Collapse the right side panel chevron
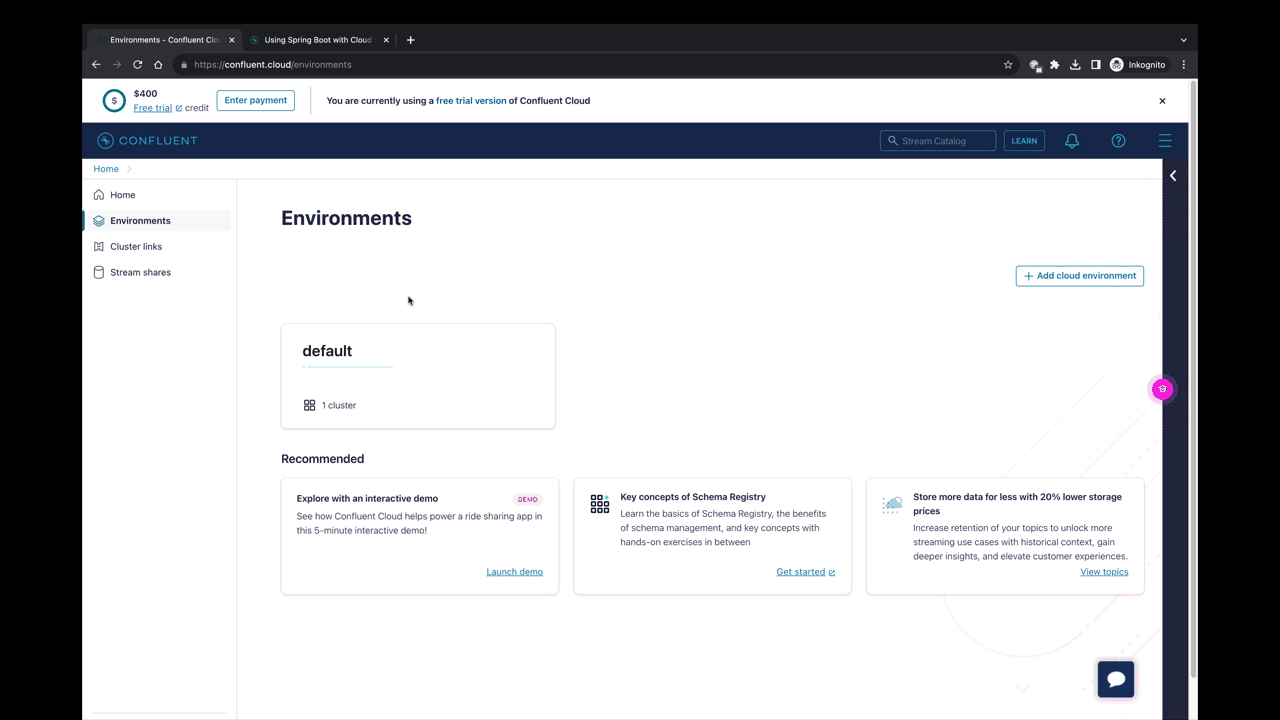This screenshot has width=1280, height=720. (x=1172, y=175)
